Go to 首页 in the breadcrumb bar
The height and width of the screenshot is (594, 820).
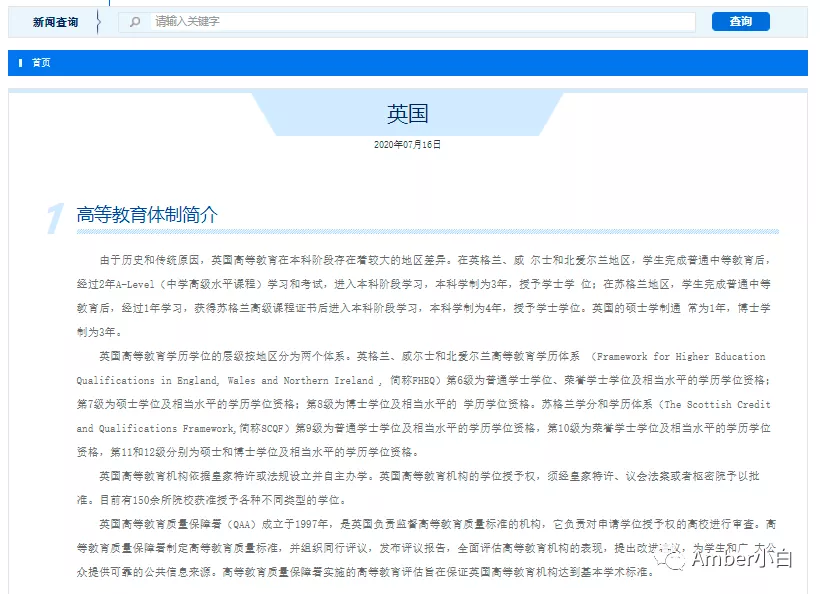coord(41,63)
